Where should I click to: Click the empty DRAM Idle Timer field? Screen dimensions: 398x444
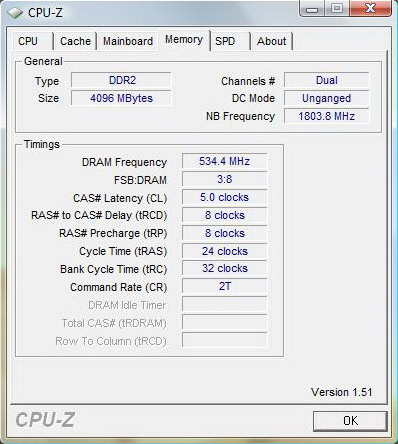pos(225,305)
